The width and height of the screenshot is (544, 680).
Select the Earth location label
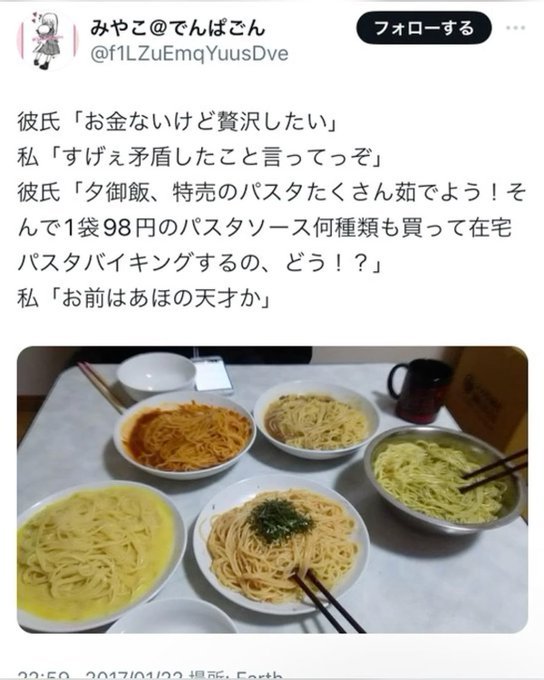(x=258, y=676)
